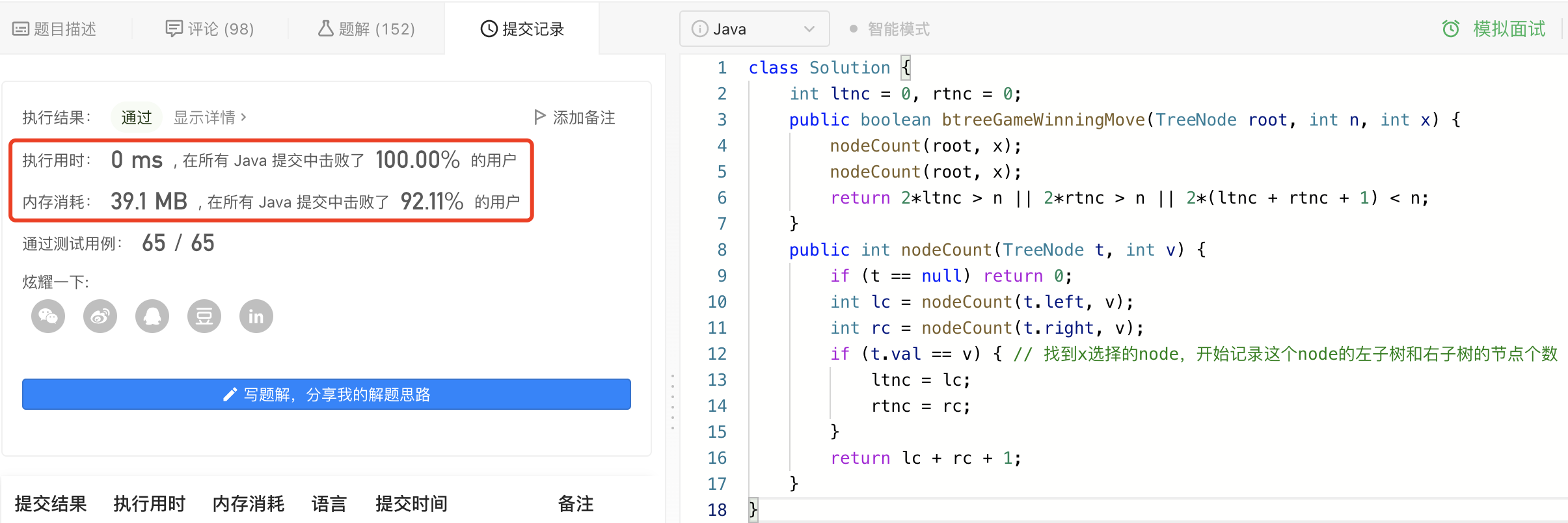Image resolution: width=1568 pixels, height=523 pixels.
Task: Click the public int nodeCount signature
Action: [x=997, y=250]
